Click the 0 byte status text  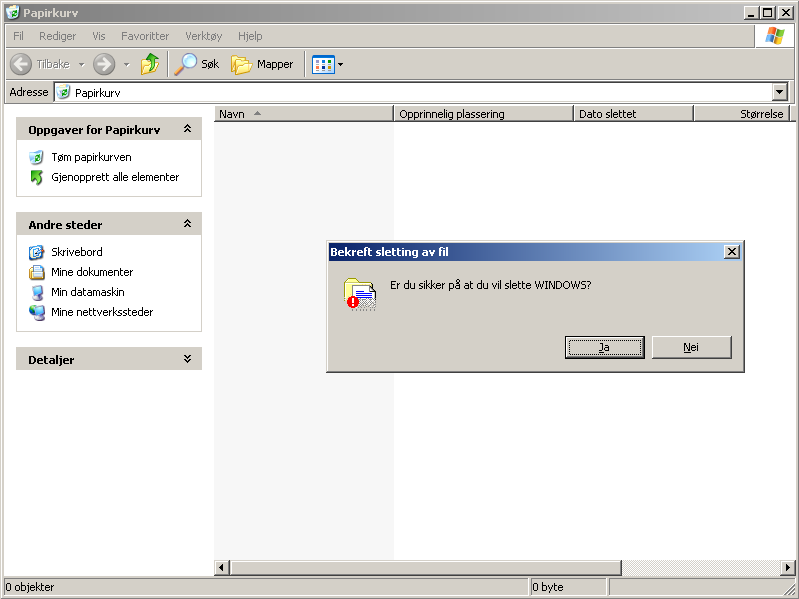click(548, 587)
